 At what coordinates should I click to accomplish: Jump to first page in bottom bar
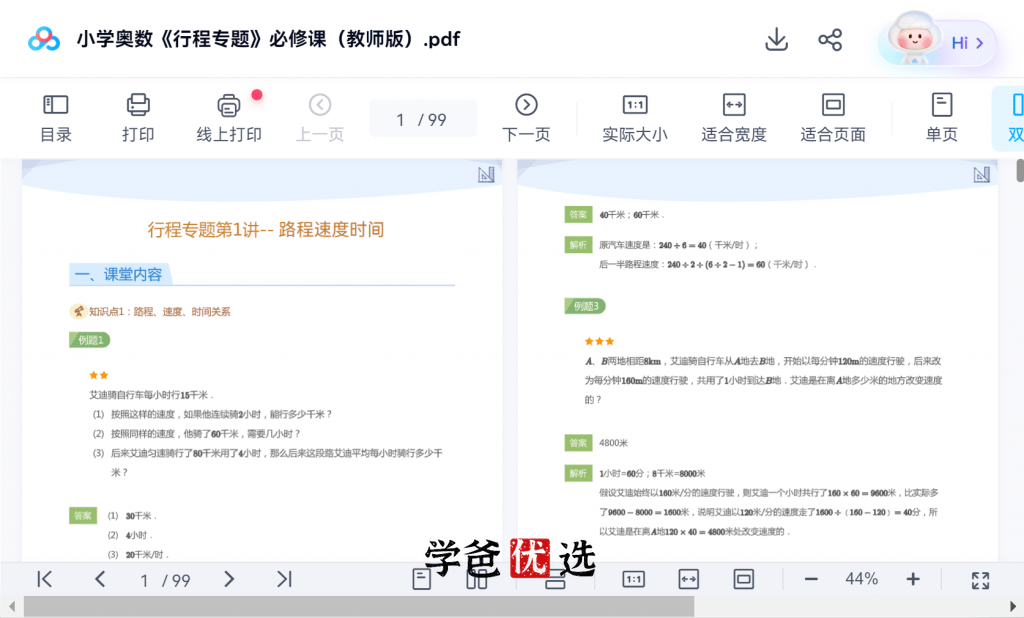[x=44, y=579]
